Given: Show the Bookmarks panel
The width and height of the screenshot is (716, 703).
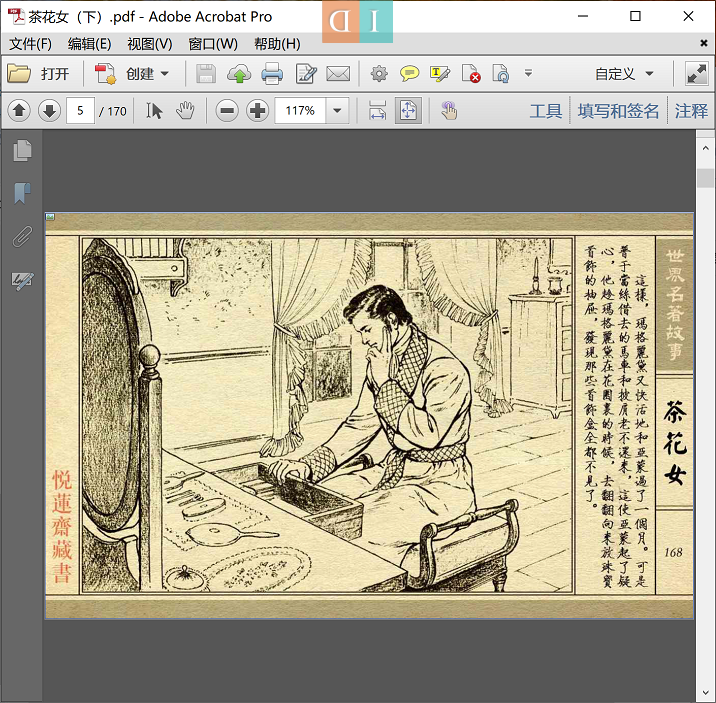Looking at the screenshot, I should [22, 193].
